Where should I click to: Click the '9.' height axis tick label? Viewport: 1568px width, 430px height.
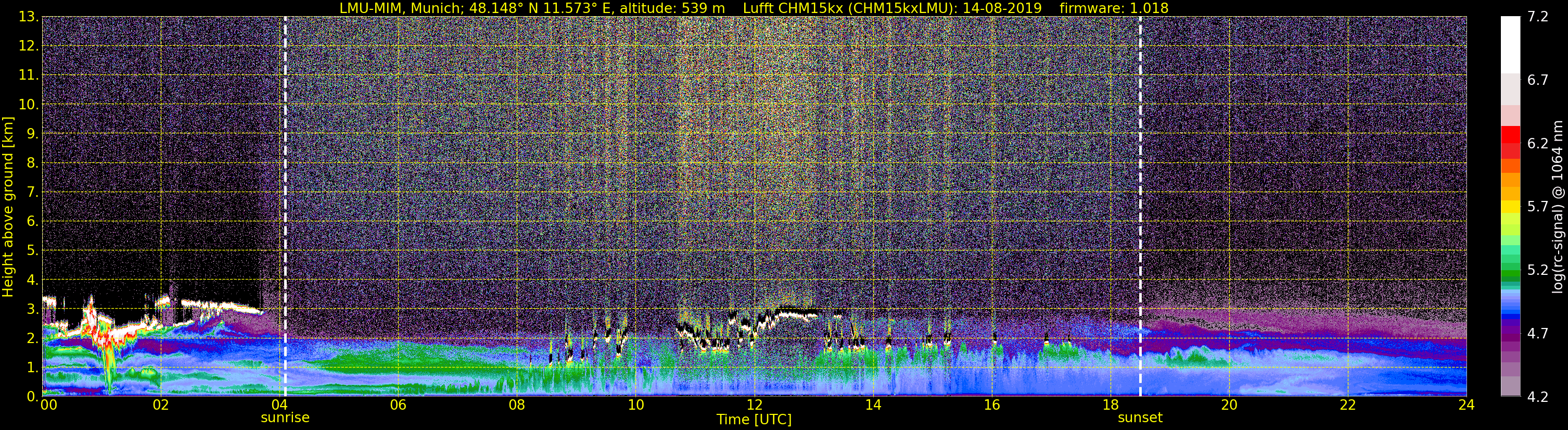(33, 134)
